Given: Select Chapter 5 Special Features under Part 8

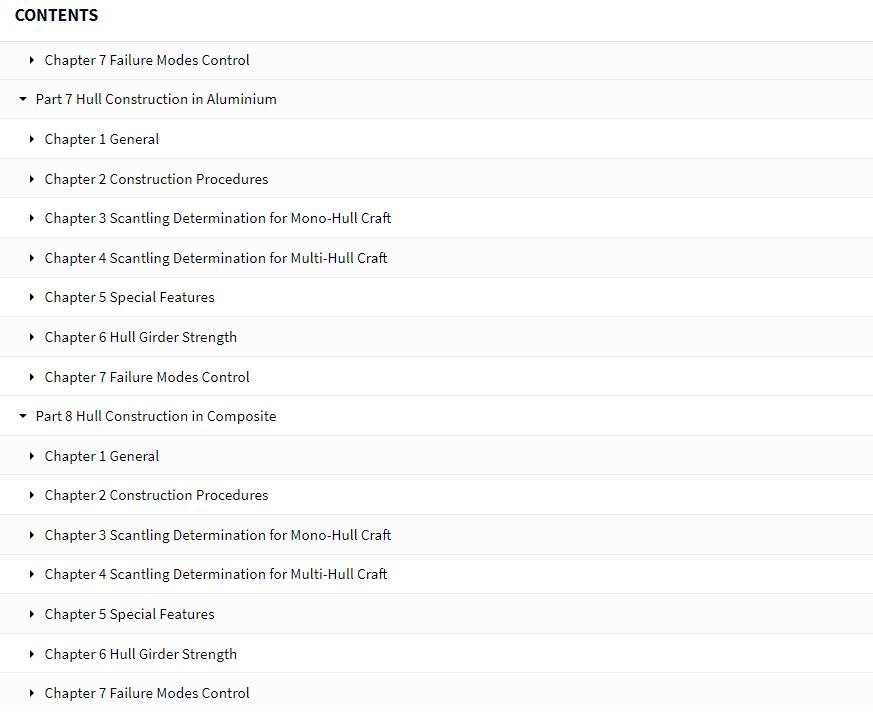Looking at the screenshot, I should pyautogui.click(x=130, y=614).
